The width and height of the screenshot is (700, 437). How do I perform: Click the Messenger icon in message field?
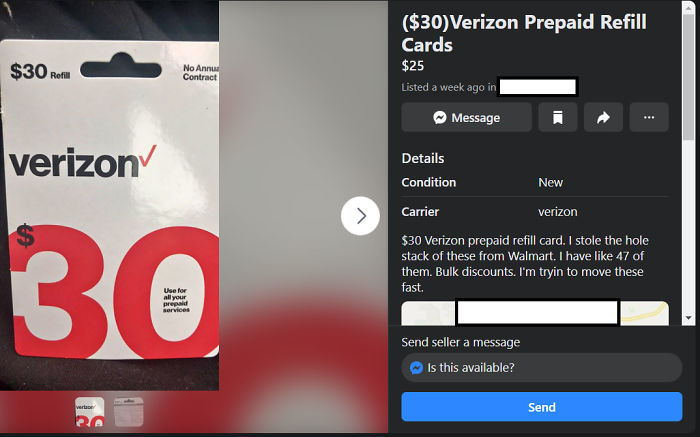[x=416, y=368]
